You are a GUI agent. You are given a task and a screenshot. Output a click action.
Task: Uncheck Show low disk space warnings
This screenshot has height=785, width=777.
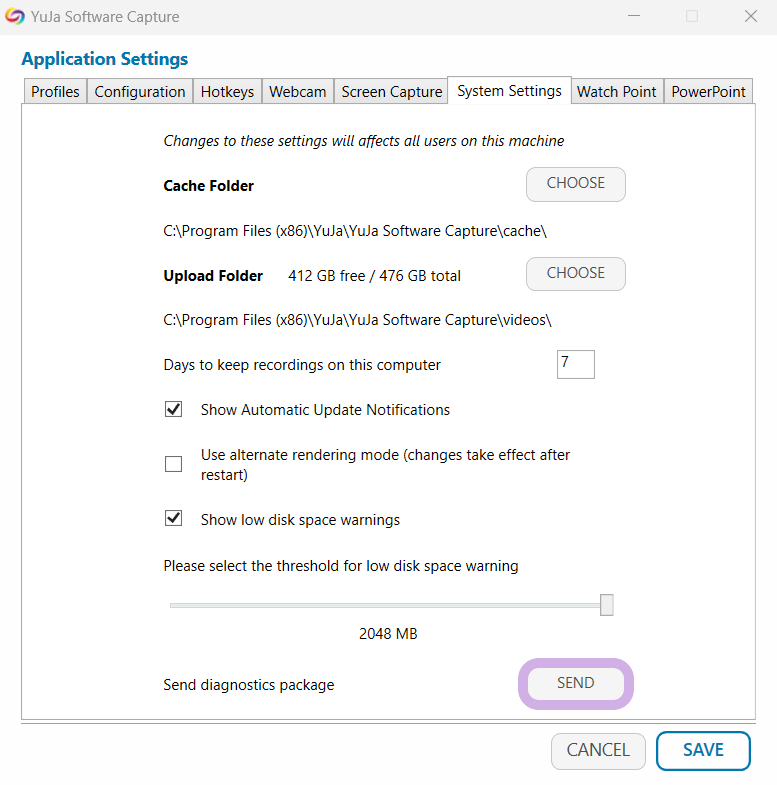174,519
